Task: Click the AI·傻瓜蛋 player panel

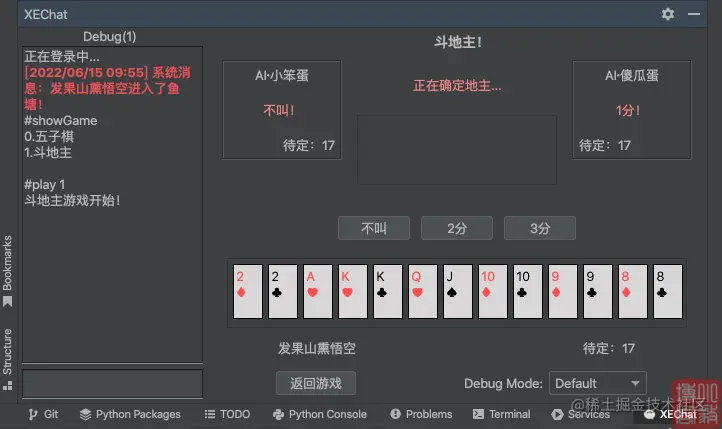Action: pyautogui.click(x=632, y=110)
